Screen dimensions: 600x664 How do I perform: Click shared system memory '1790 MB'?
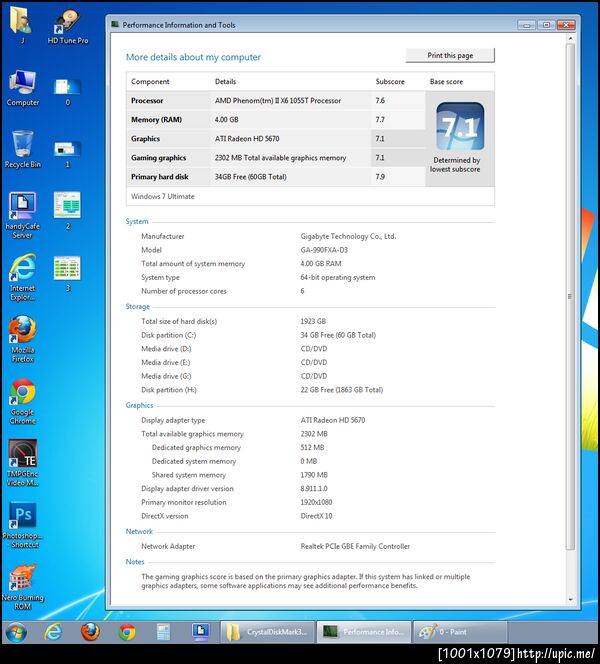tap(314, 475)
